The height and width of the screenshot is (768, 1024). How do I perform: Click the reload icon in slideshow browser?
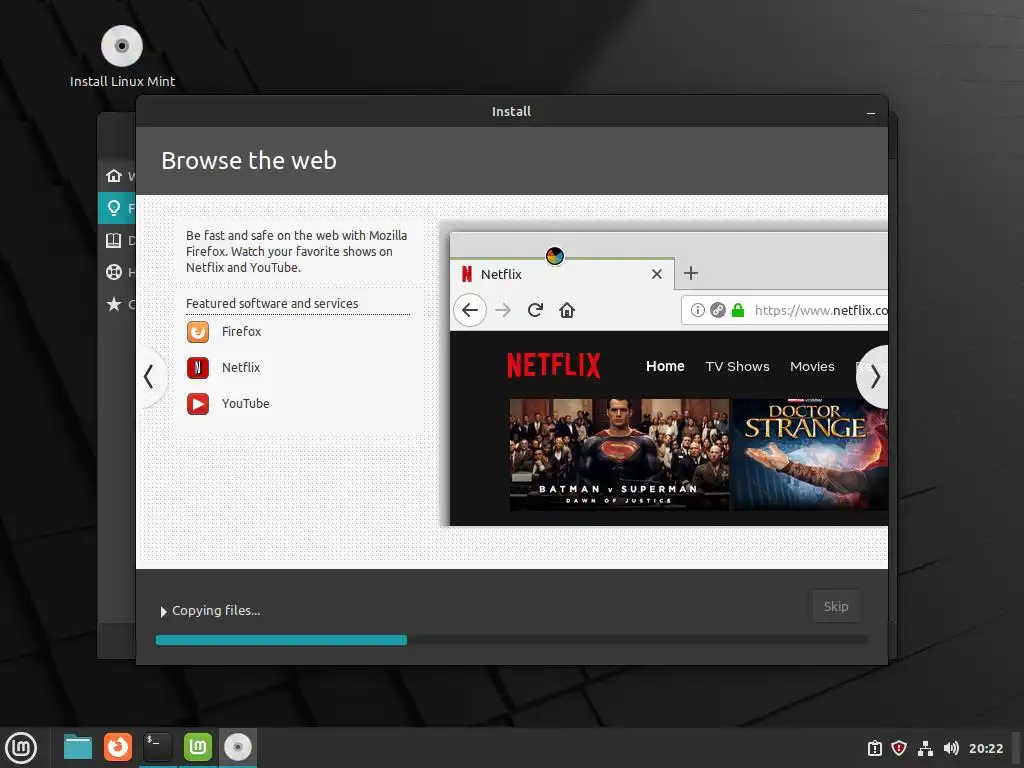(x=535, y=310)
